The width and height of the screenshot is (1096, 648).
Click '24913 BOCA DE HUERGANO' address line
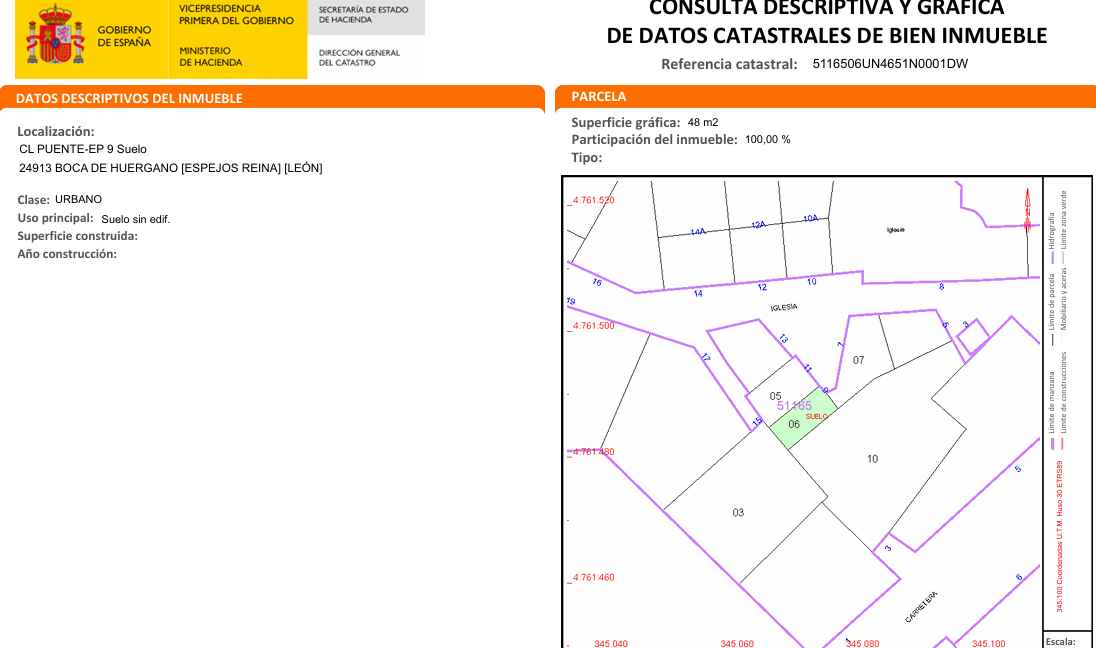[x=171, y=168]
